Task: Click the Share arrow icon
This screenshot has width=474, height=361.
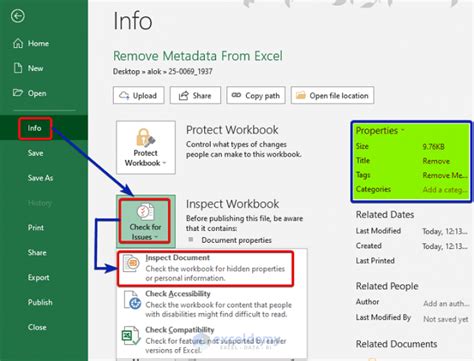Action: click(x=184, y=96)
